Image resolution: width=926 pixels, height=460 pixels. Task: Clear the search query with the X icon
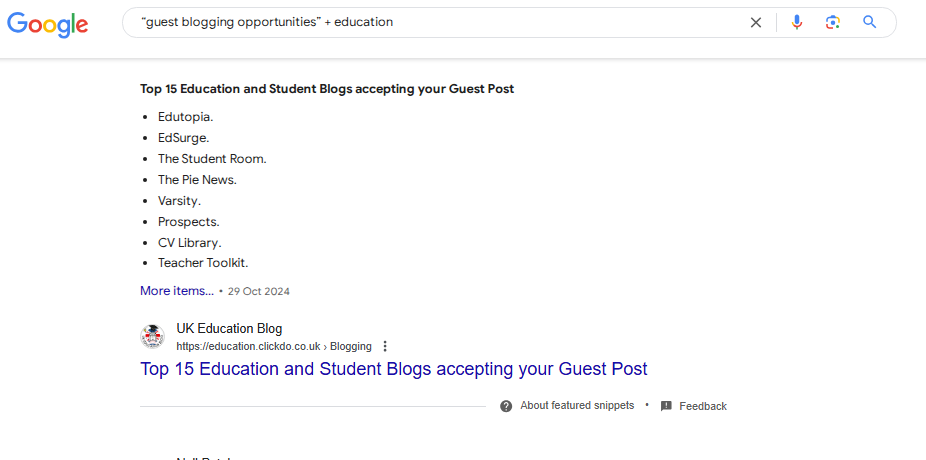click(755, 22)
